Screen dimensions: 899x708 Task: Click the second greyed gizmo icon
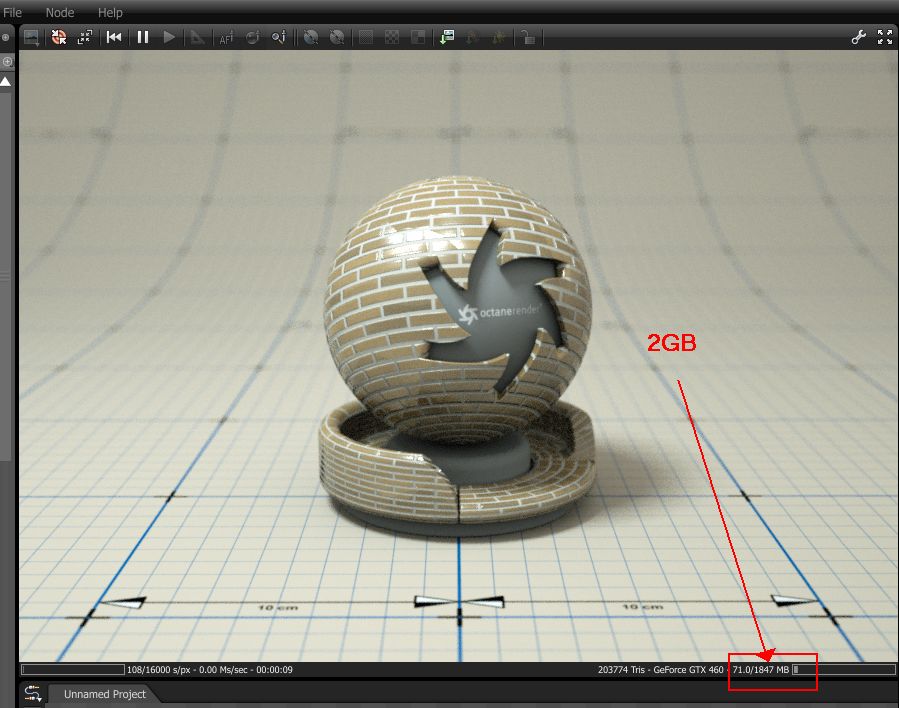tap(499, 38)
